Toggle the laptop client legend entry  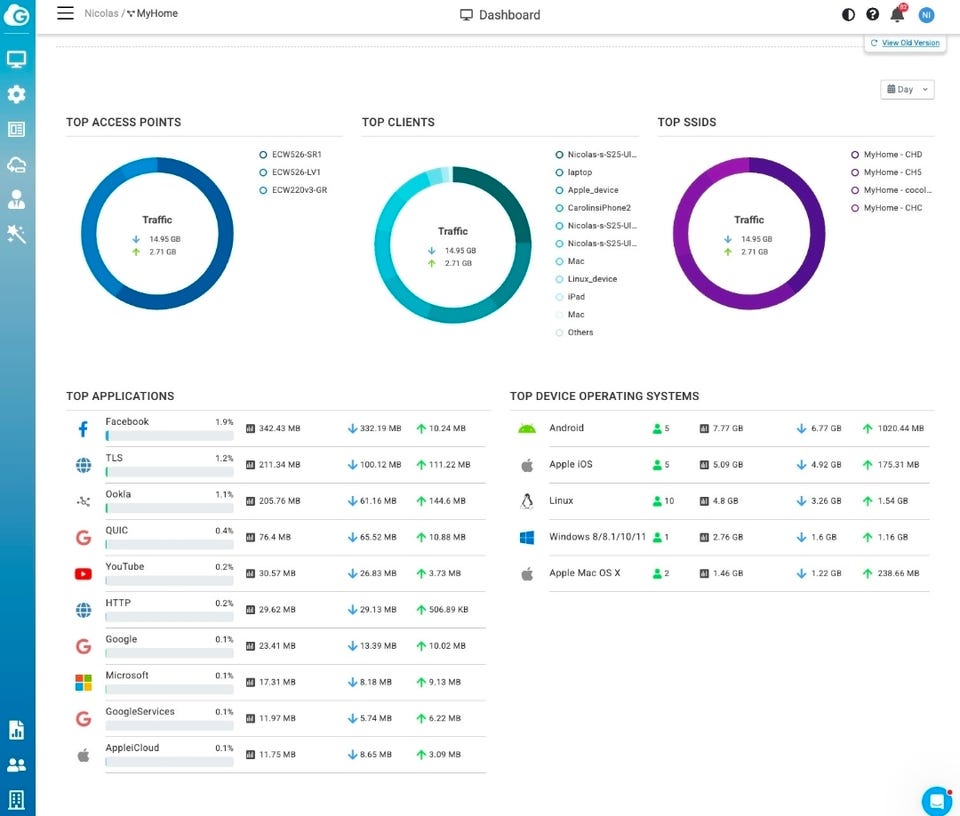pos(574,172)
